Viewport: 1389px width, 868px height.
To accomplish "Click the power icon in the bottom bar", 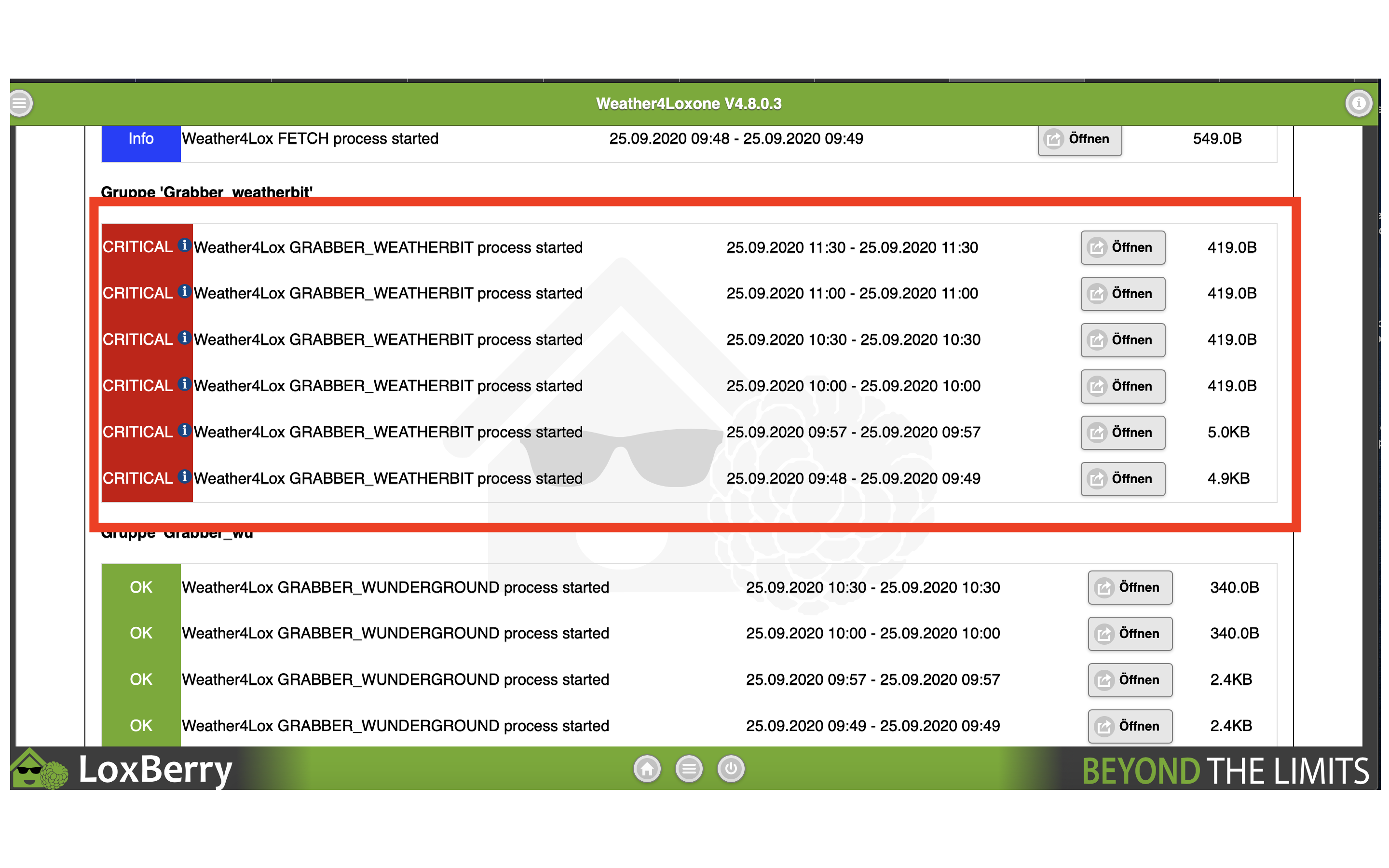I will (x=731, y=769).
